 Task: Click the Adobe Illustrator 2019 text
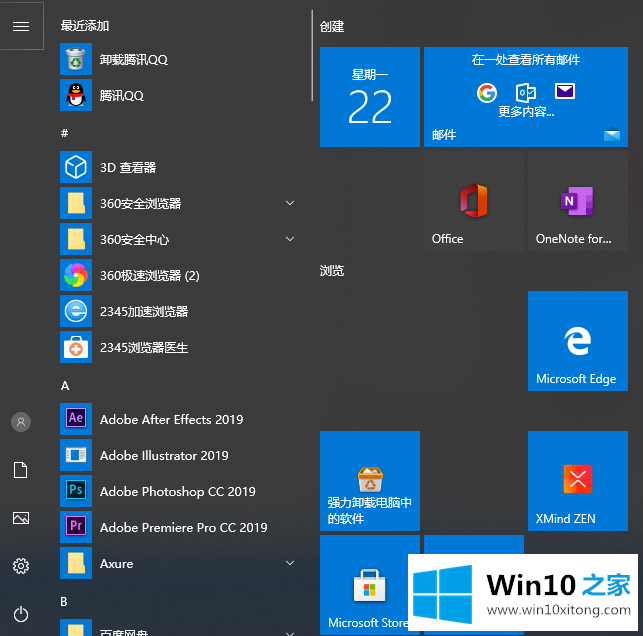point(164,456)
